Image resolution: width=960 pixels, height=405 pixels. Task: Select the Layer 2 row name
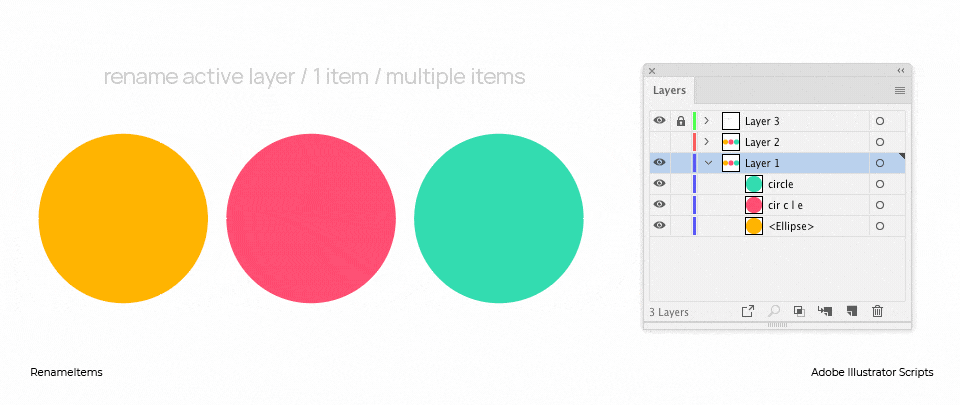coord(762,143)
